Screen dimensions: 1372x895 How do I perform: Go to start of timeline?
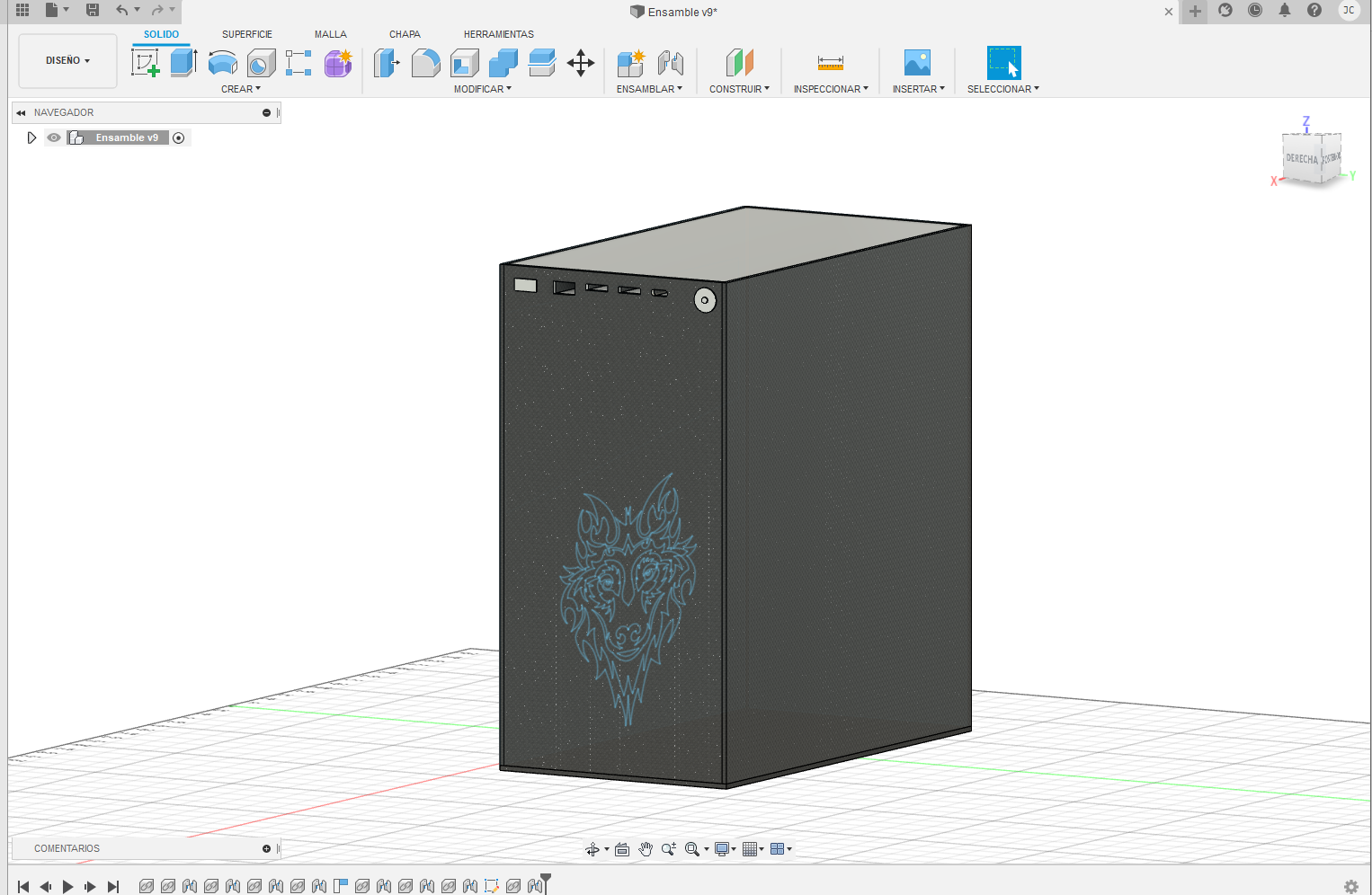point(23,887)
